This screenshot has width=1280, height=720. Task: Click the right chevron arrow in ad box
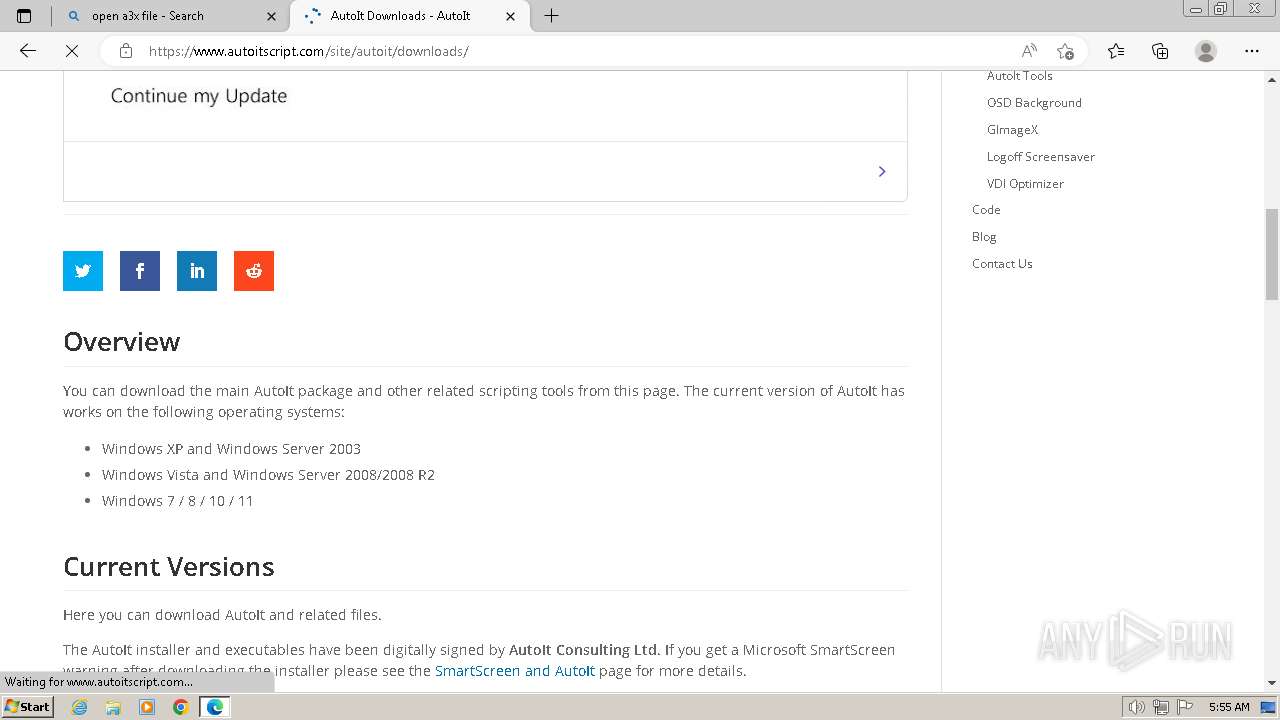point(882,172)
